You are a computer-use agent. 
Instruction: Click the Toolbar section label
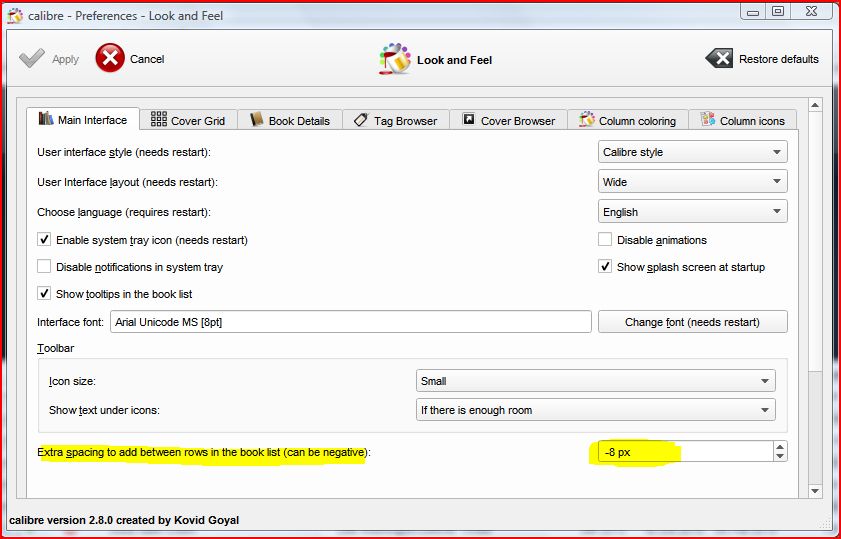coord(56,348)
